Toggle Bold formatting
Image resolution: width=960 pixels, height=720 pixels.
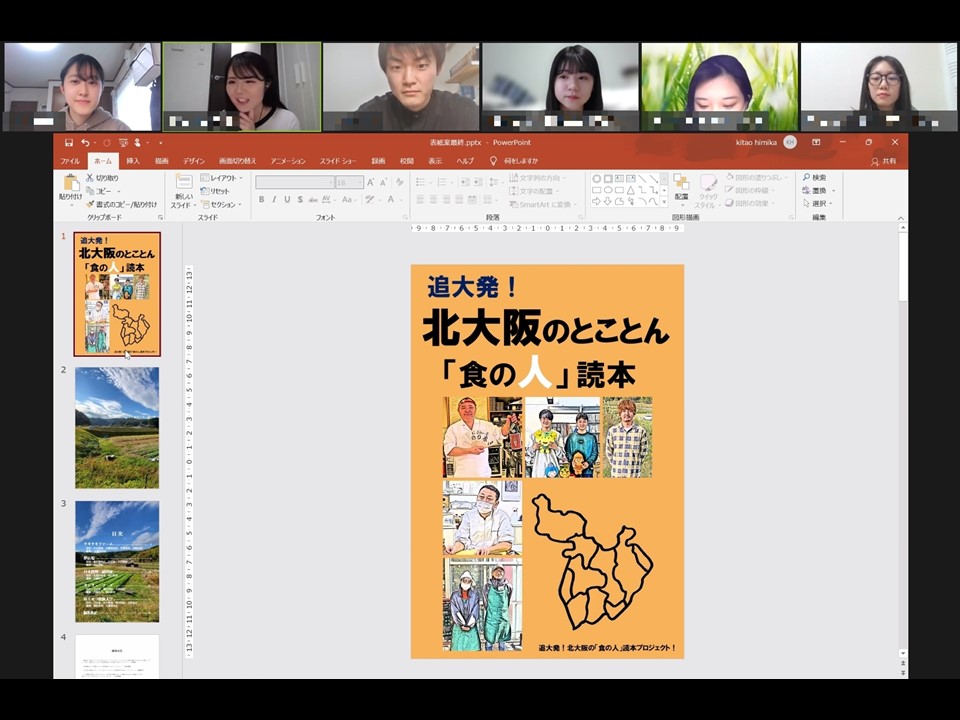pos(261,200)
